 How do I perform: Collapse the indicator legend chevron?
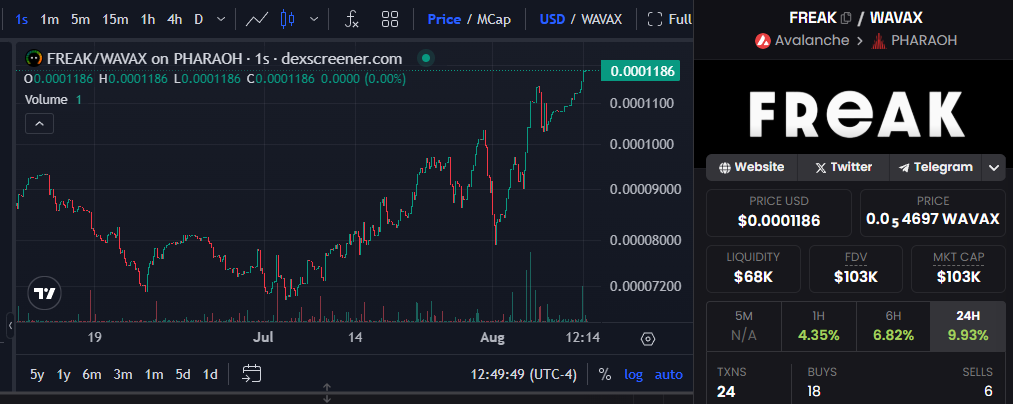coord(39,123)
